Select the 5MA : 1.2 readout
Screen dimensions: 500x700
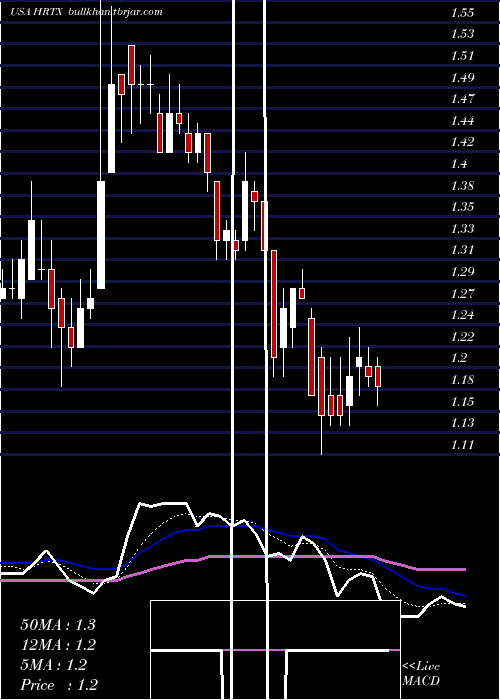tap(54, 665)
